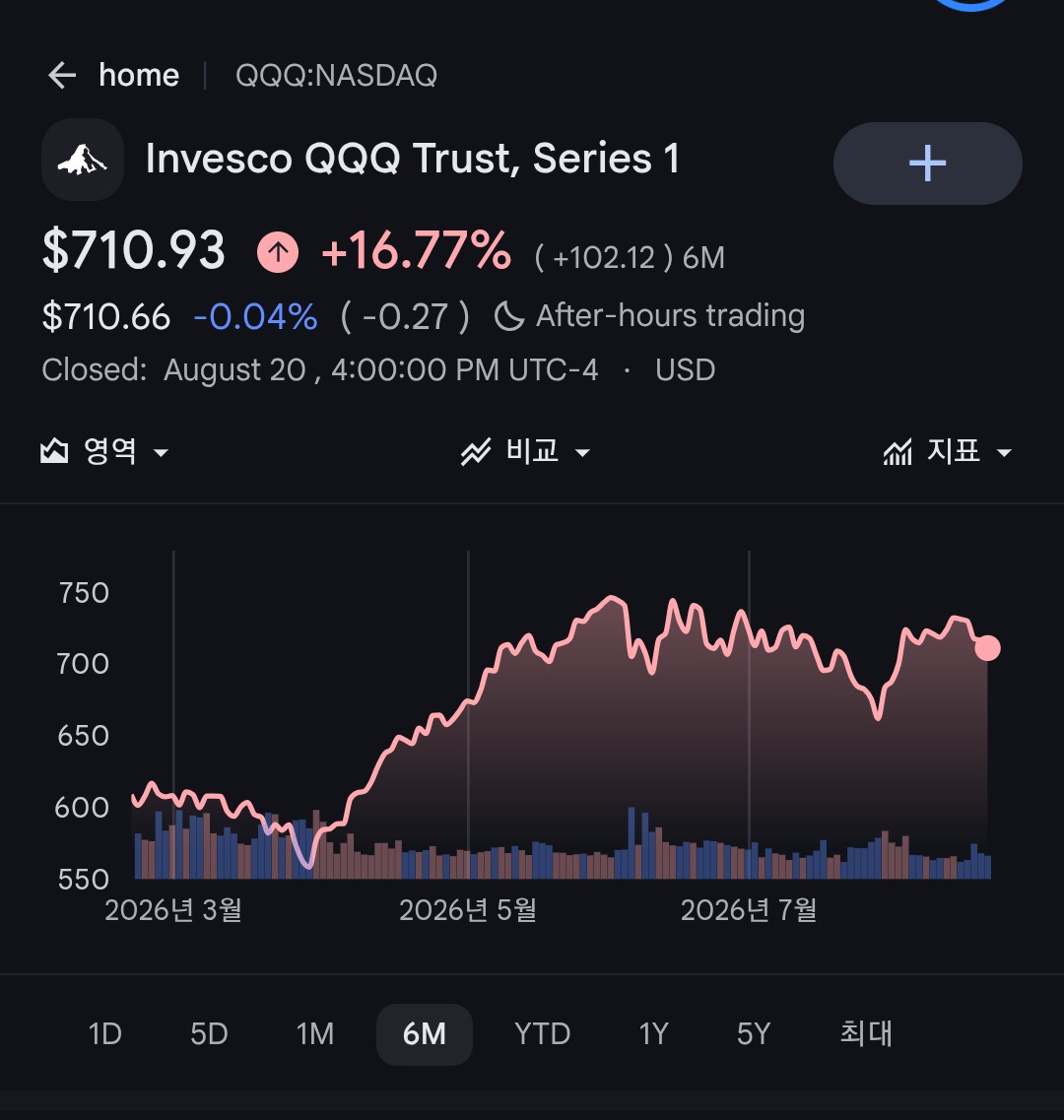Viewport: 1064px width, 1120px height.
Task: Click the 550 y-axis label
Action: pos(83,880)
